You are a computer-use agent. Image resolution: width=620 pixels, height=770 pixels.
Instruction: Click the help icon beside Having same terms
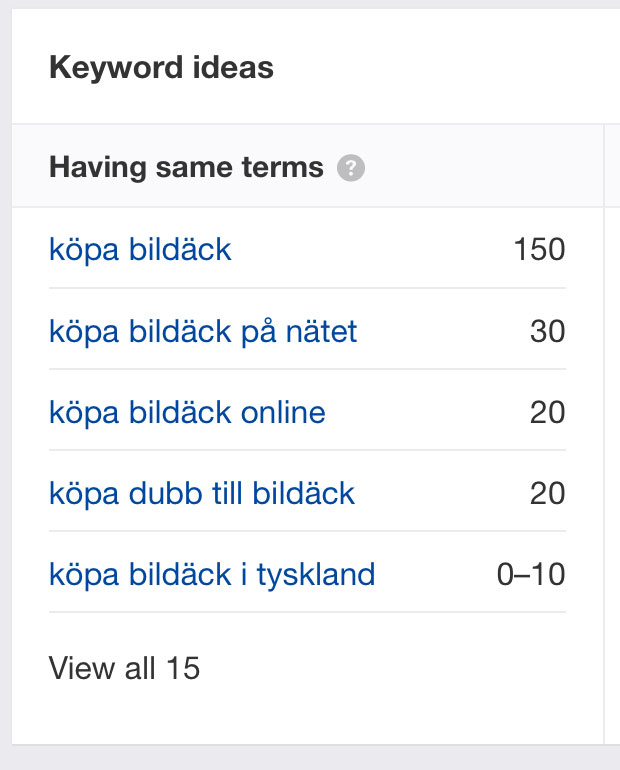click(351, 168)
